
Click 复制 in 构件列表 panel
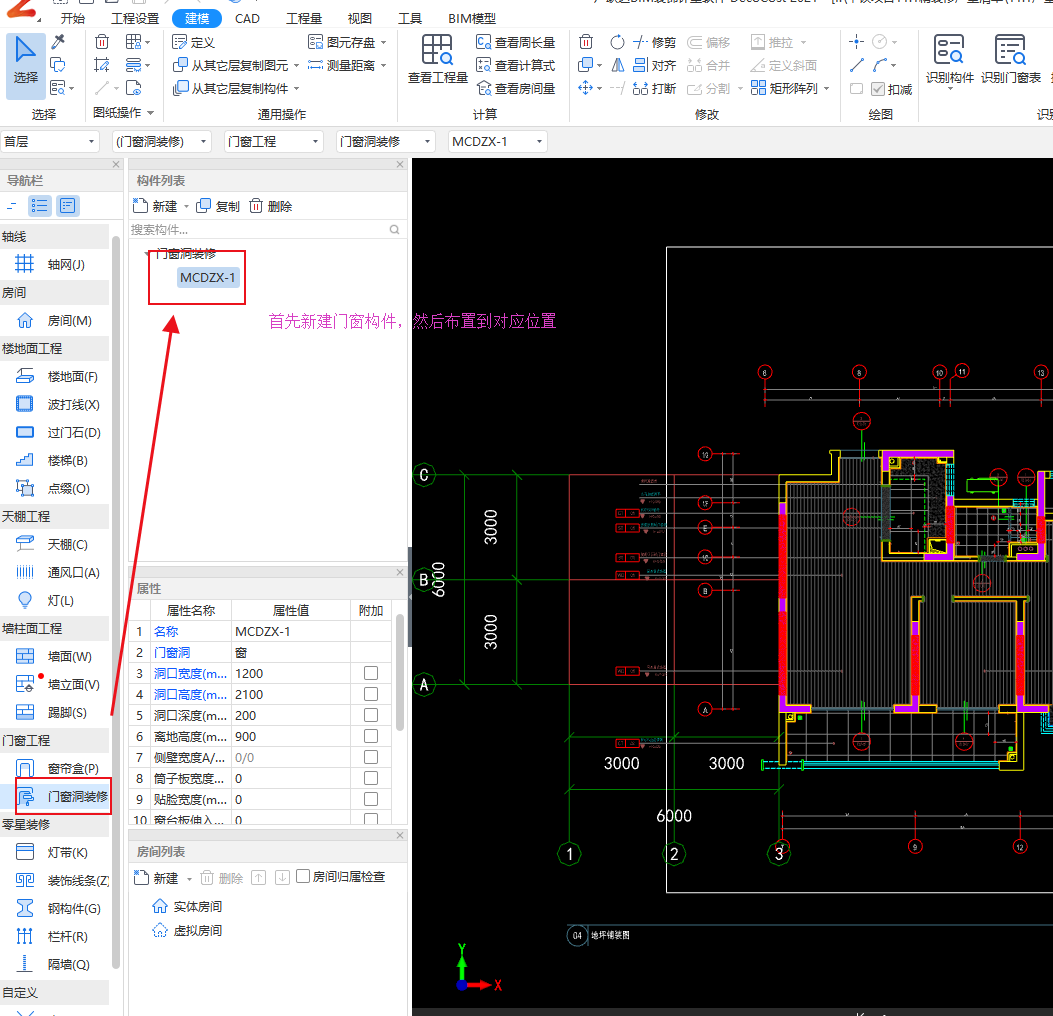tap(218, 206)
